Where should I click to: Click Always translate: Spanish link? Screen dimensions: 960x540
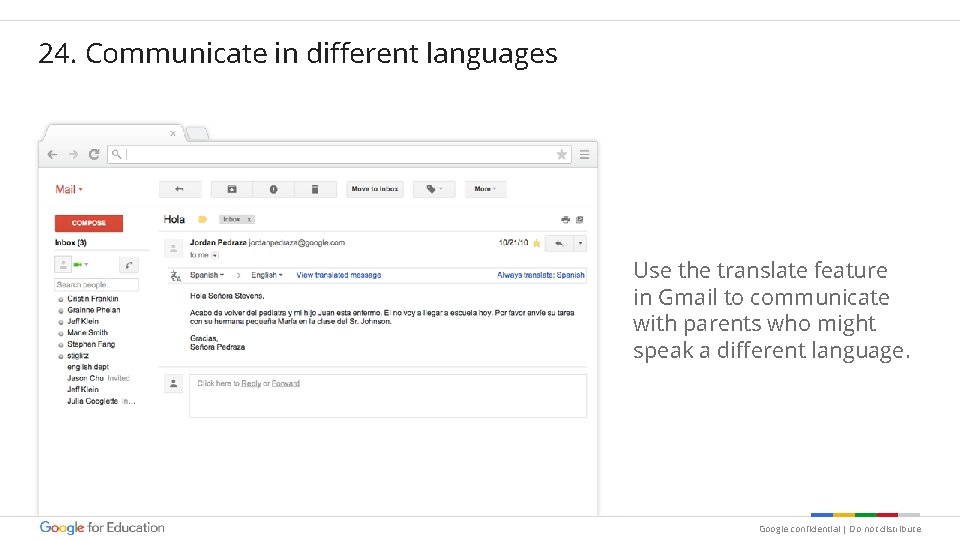(541, 276)
